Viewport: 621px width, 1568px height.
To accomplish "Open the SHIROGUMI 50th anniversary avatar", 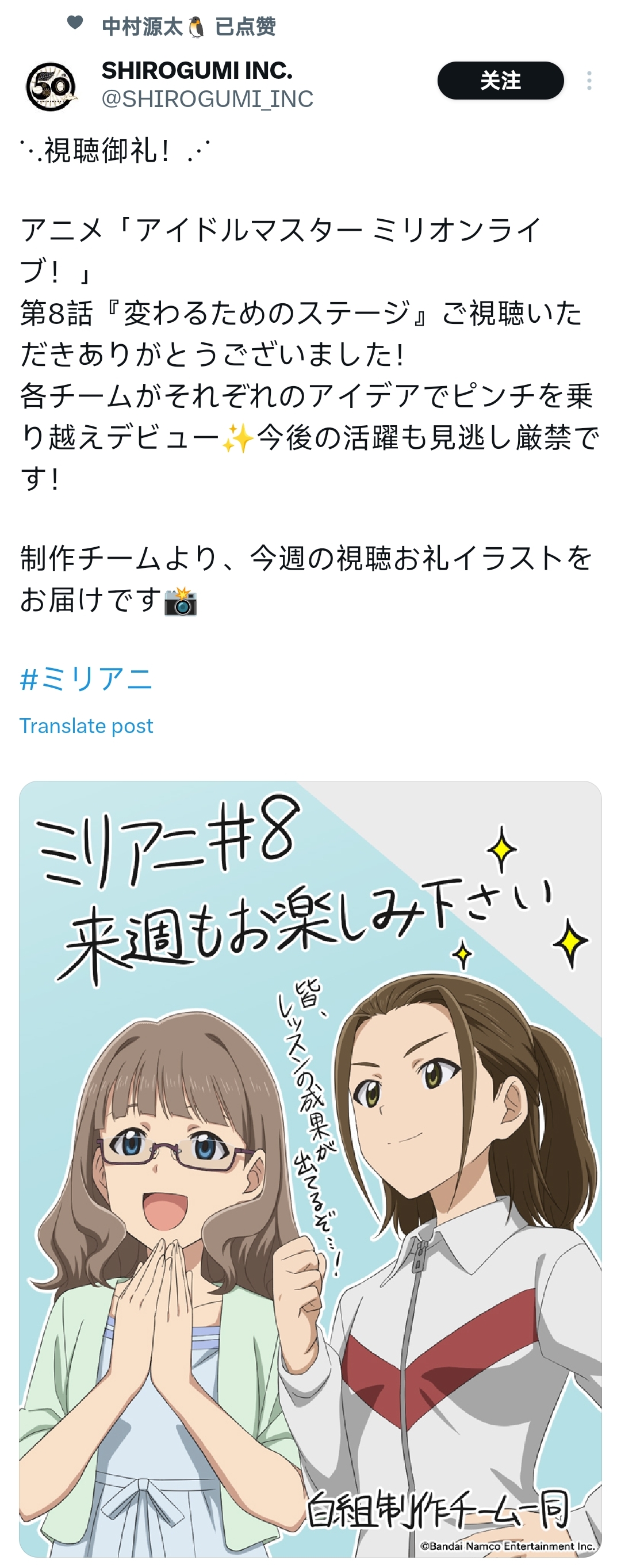I will [51, 86].
